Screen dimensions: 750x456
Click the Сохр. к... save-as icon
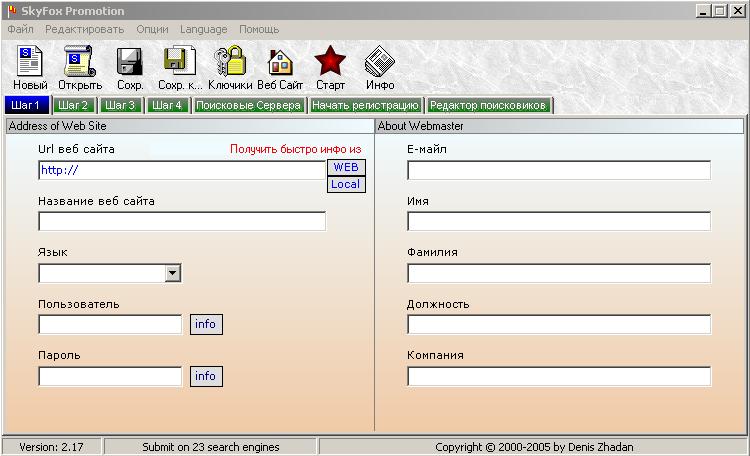point(179,61)
